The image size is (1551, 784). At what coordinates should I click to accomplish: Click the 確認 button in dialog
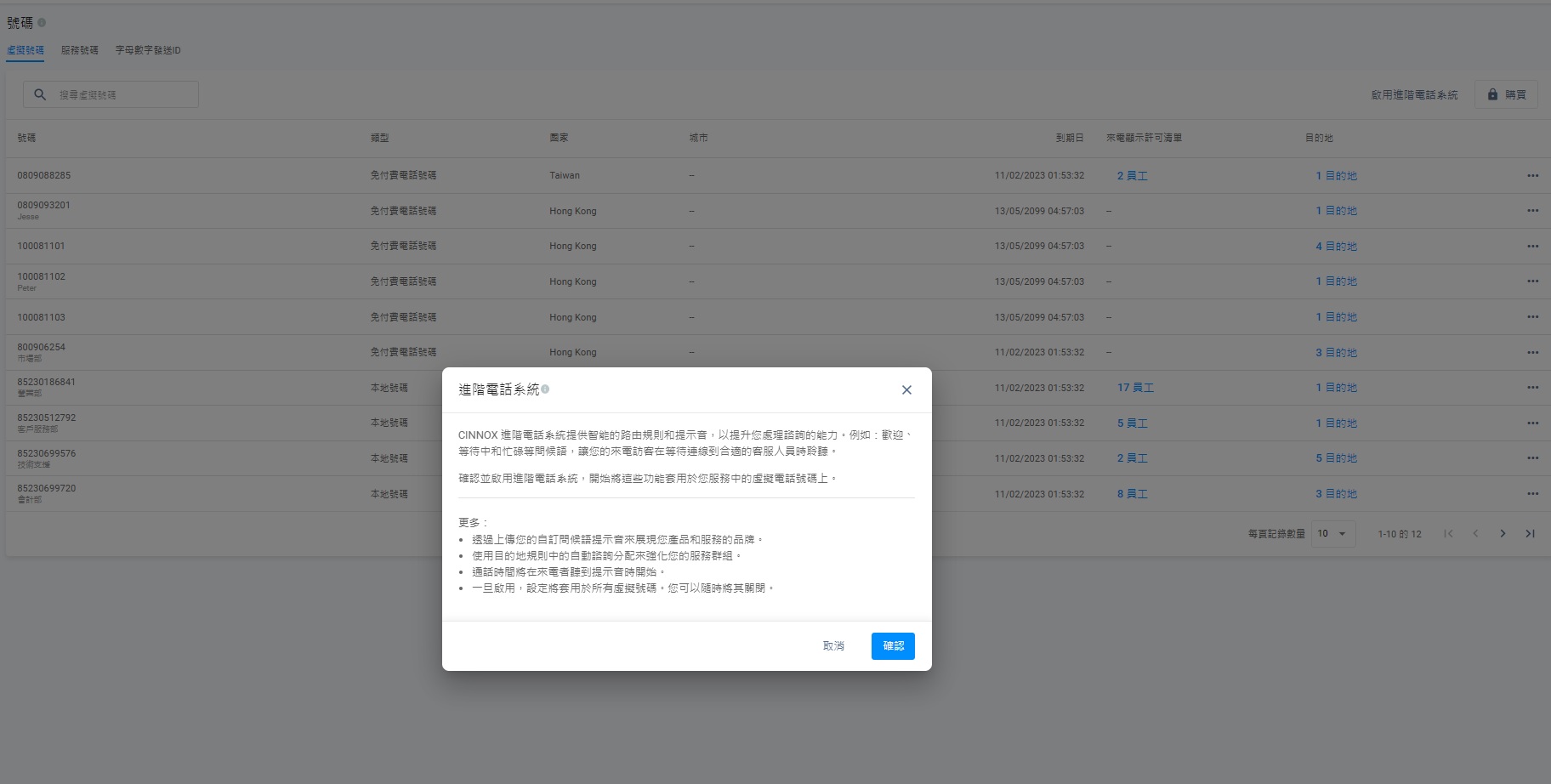(x=893, y=646)
